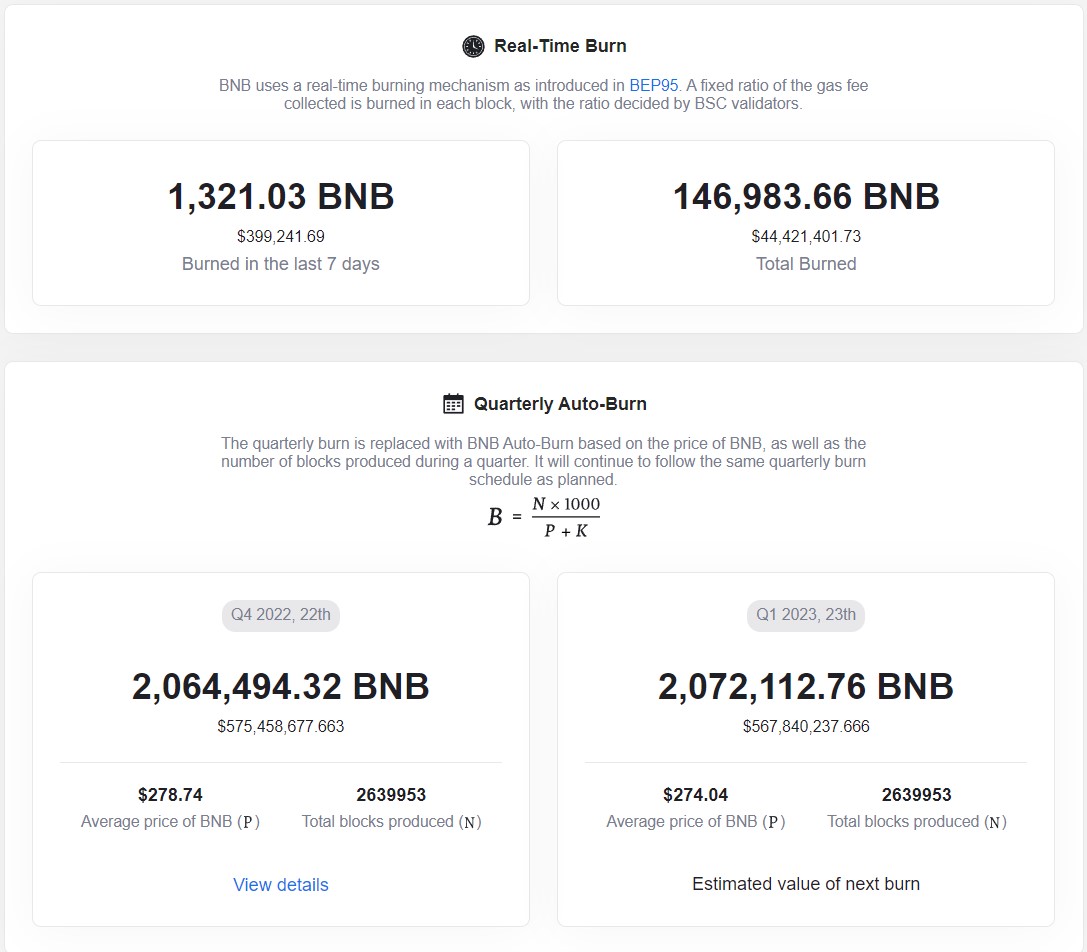The width and height of the screenshot is (1087, 952).
Task: Click the clock icon beside Real-Time Burn
Action: point(473,46)
